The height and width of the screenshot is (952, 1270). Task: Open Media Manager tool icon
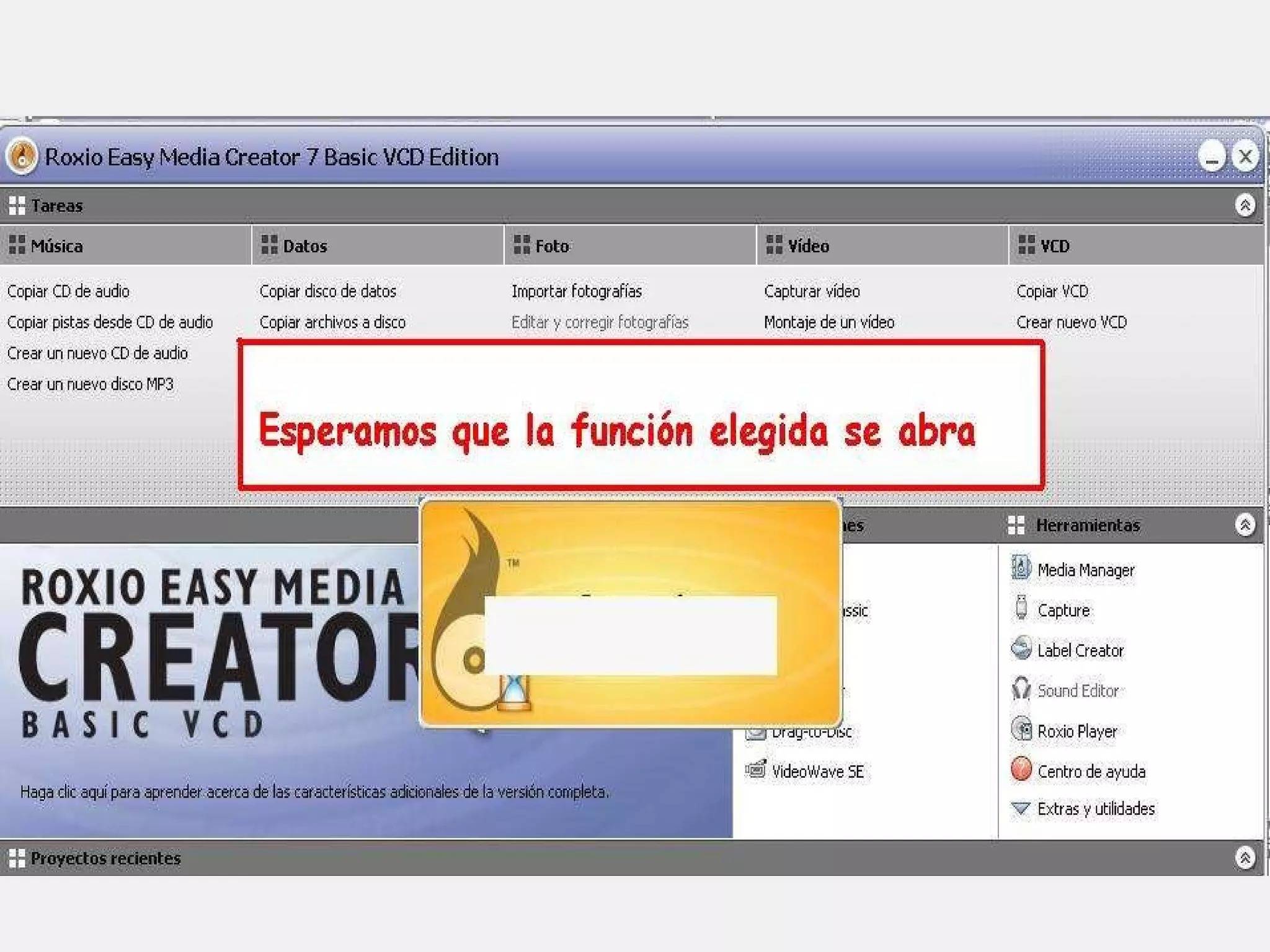coord(1020,568)
